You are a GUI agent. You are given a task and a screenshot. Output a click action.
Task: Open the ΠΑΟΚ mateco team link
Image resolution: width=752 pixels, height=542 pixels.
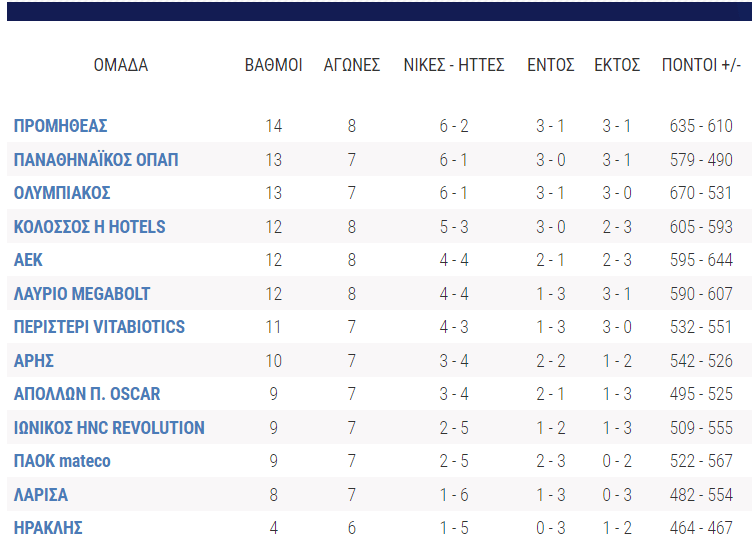62,461
